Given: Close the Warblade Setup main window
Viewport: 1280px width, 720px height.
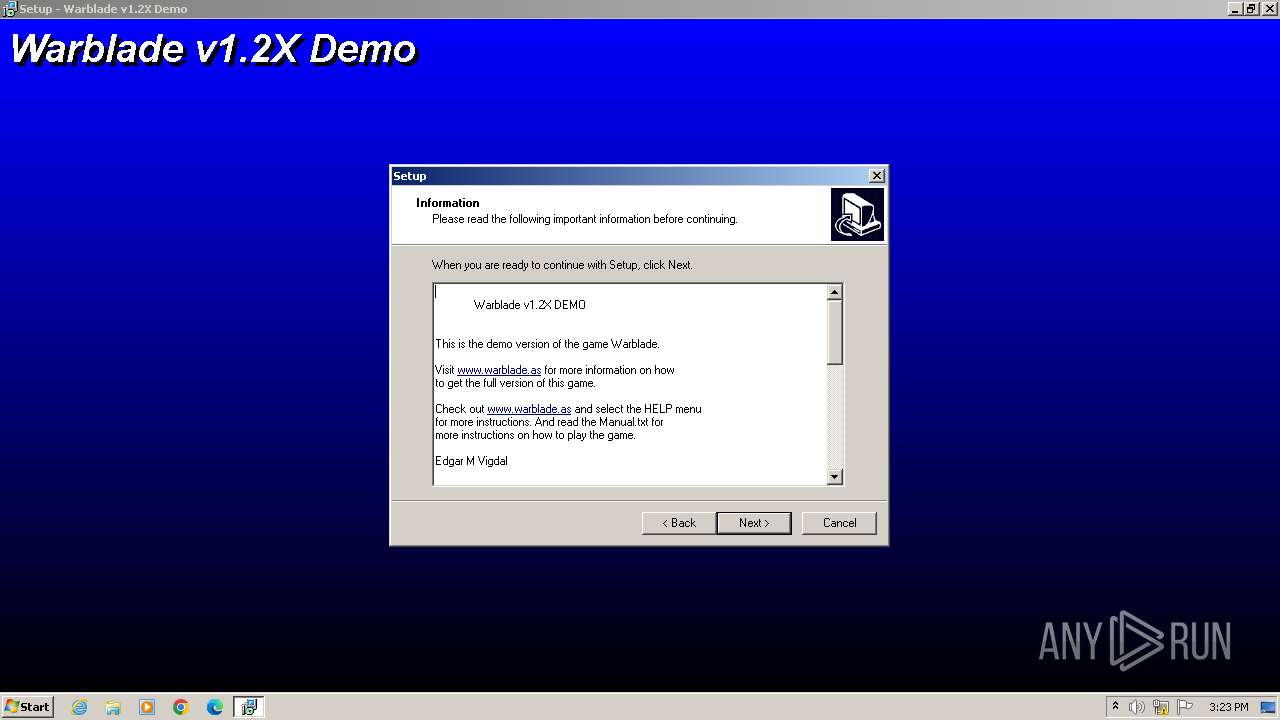Looking at the screenshot, I should click(1268, 9).
